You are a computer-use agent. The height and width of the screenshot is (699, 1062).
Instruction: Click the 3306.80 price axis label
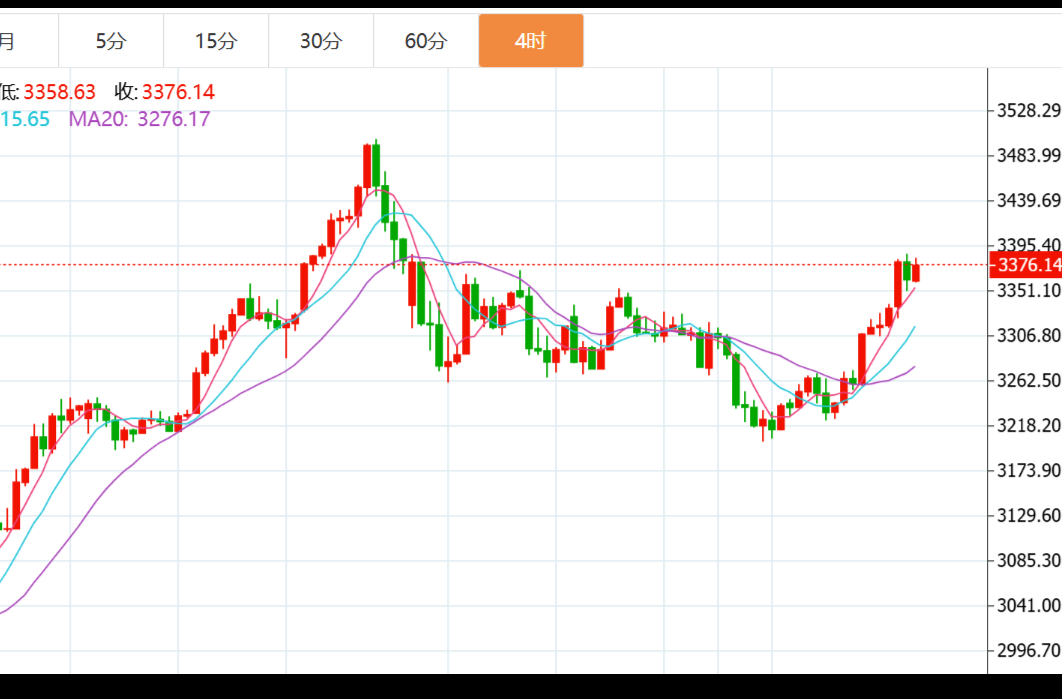tap(1028, 335)
